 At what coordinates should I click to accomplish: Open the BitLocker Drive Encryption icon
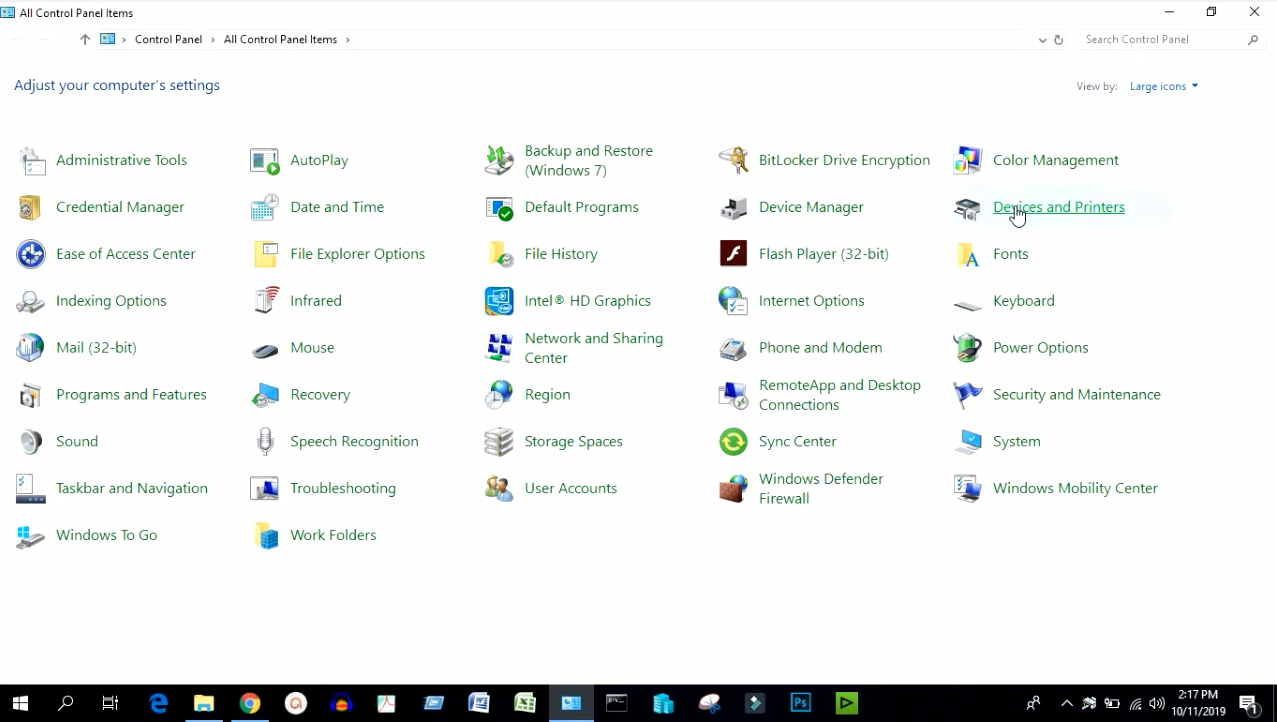click(733, 161)
